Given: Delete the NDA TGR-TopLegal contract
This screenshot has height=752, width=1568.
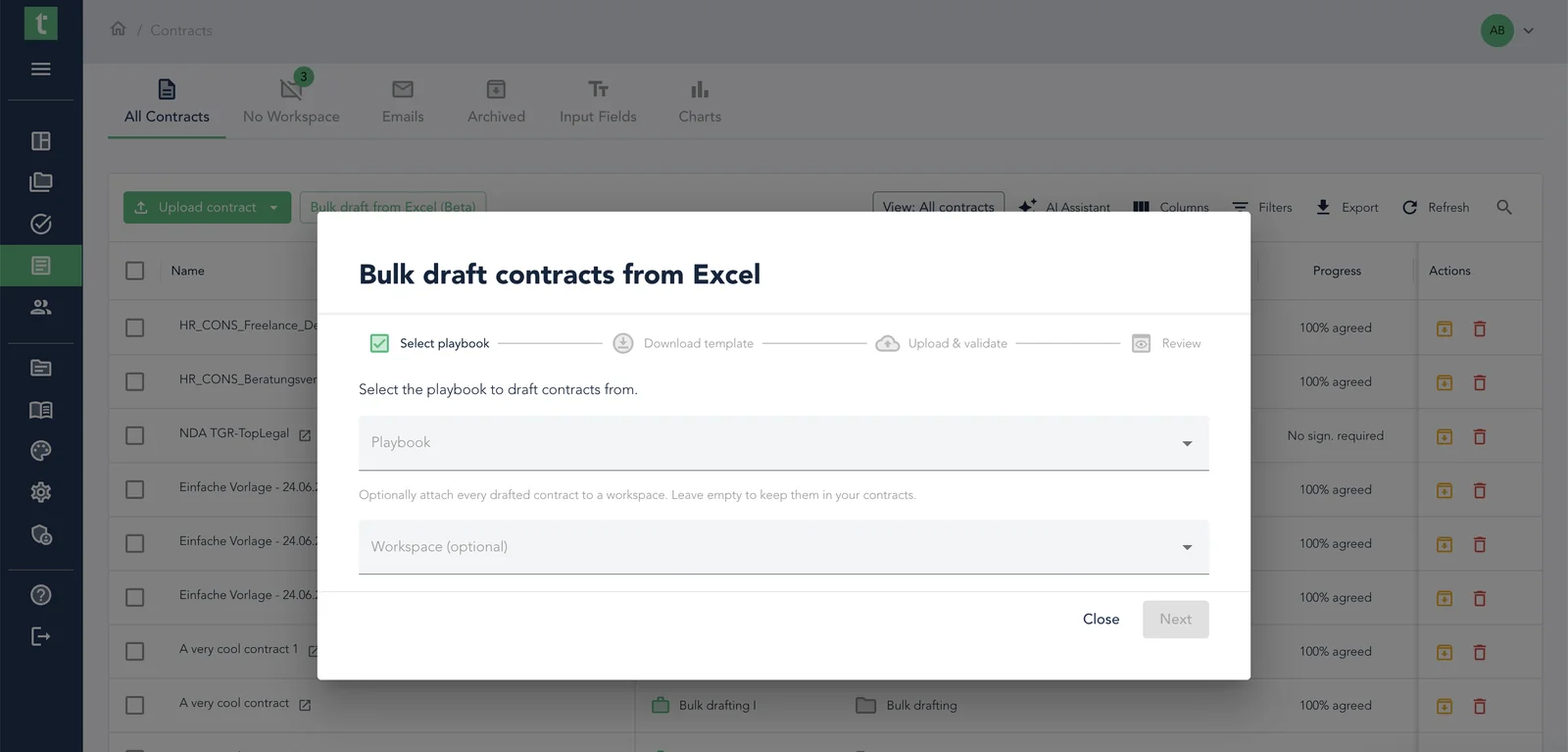Looking at the screenshot, I should pos(1480,436).
